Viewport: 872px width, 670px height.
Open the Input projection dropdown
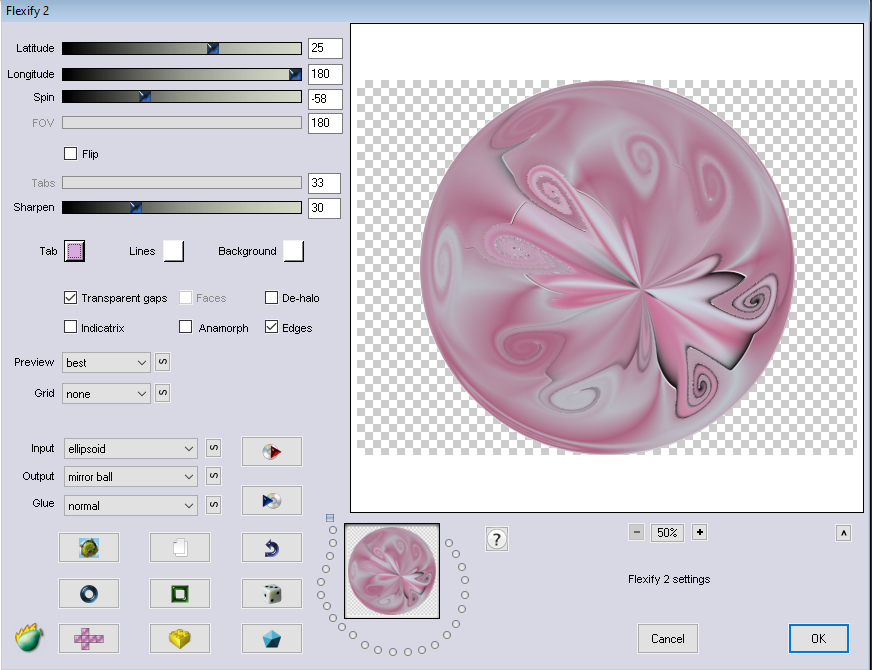(x=130, y=449)
